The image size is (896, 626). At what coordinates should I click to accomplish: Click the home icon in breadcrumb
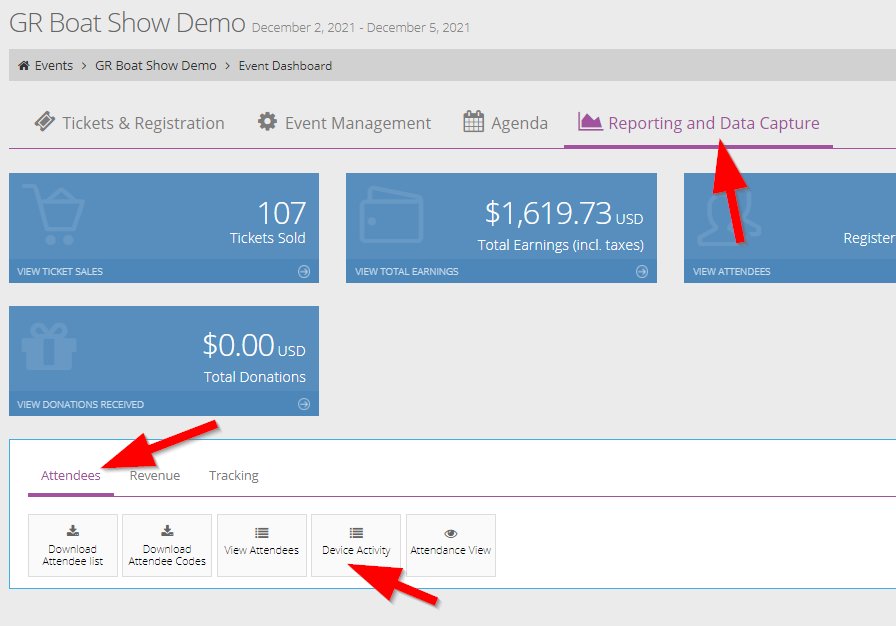[x=24, y=66]
